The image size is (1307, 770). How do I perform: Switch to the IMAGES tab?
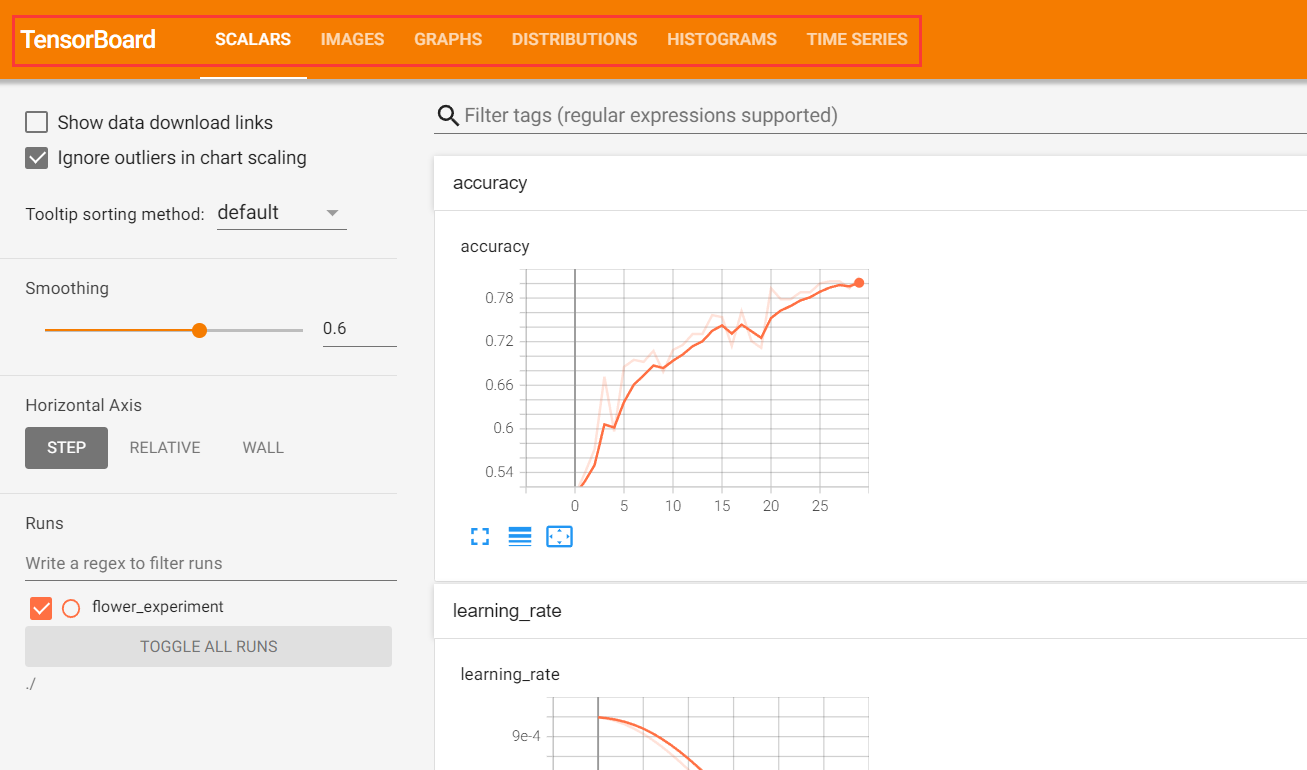352,39
